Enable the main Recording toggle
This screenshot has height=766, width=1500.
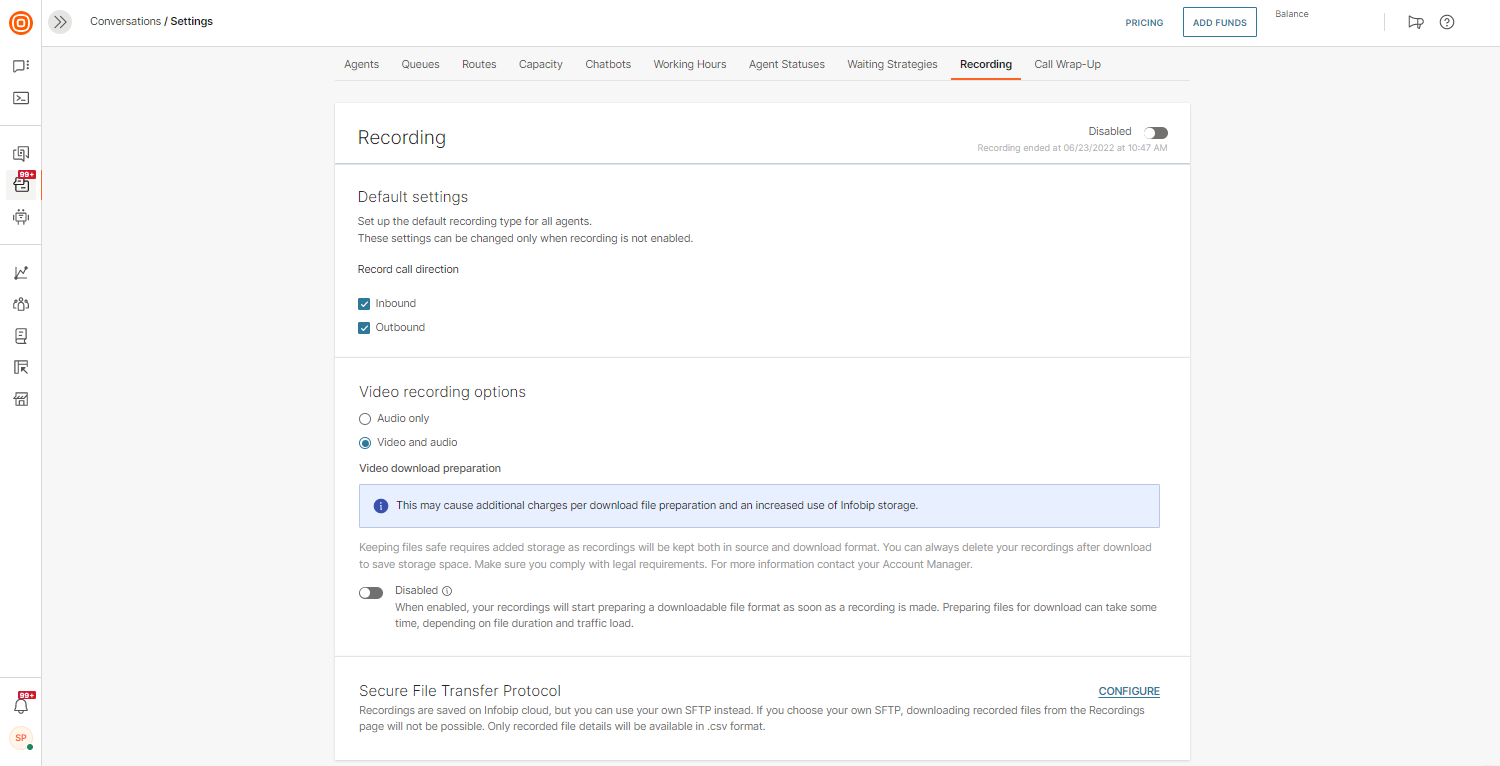pyautogui.click(x=1156, y=133)
